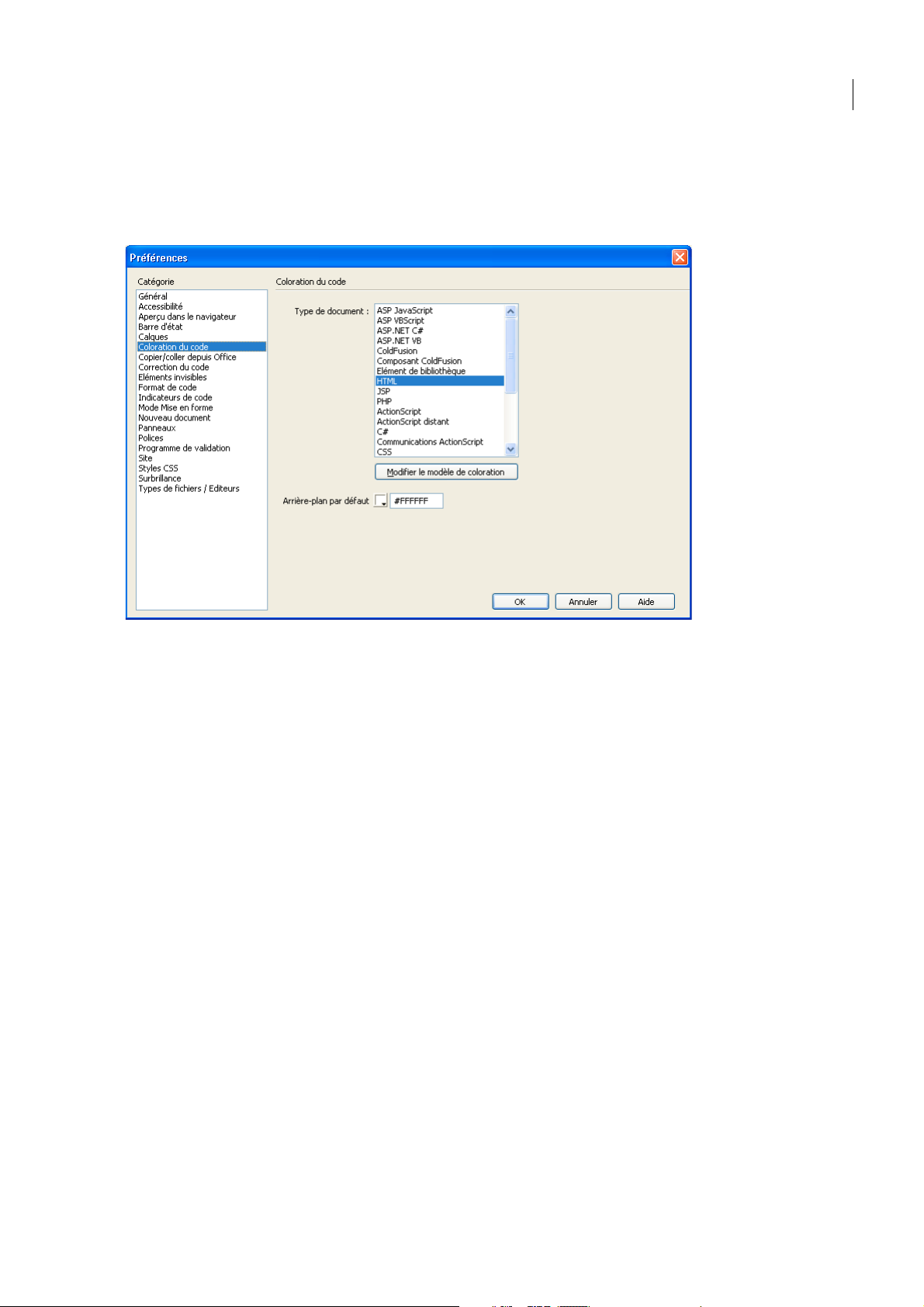Click Modifier le modèle de coloration button
924x1307 pixels.
tap(446, 472)
